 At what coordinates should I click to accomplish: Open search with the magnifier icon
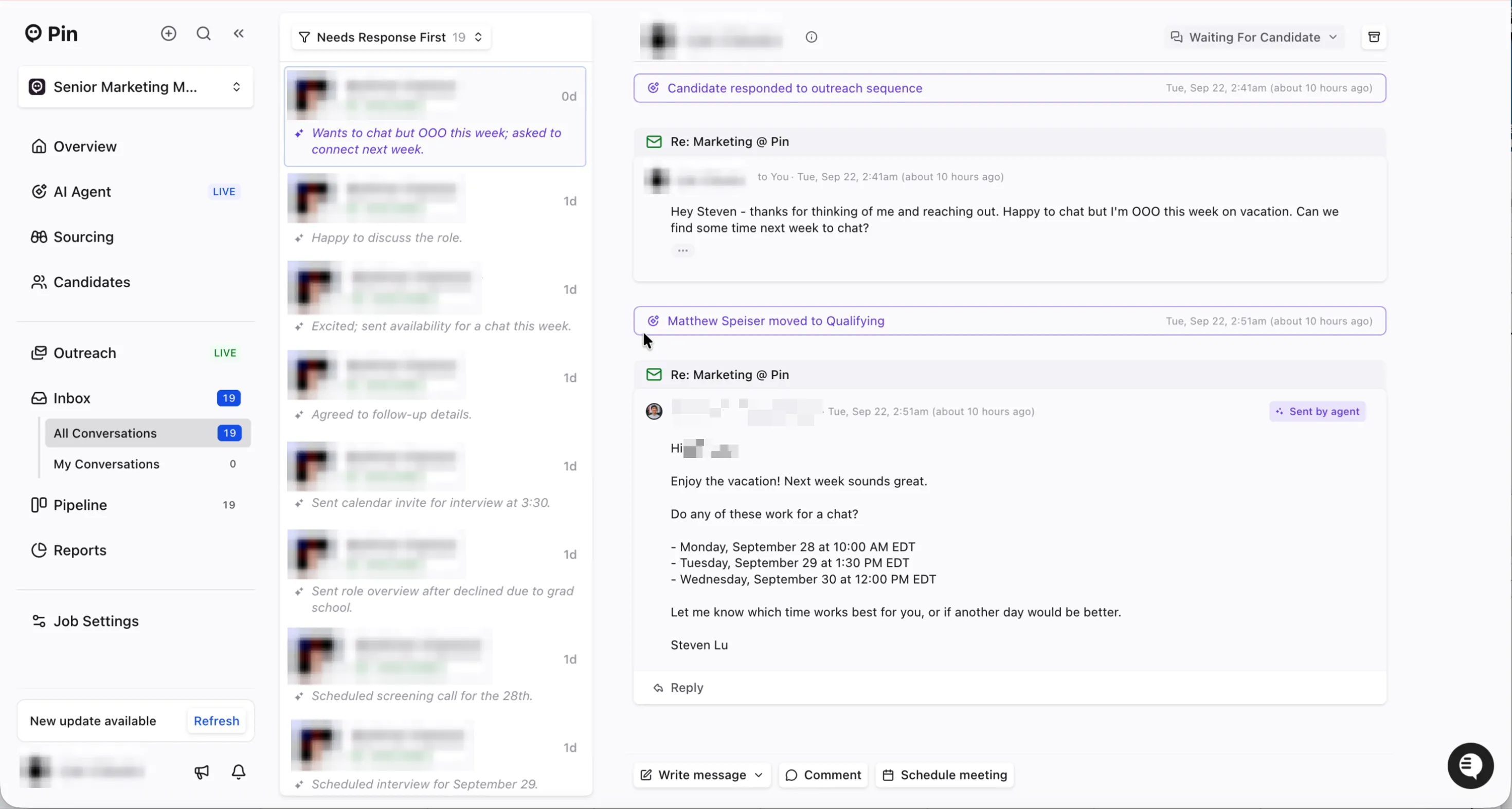pos(204,33)
